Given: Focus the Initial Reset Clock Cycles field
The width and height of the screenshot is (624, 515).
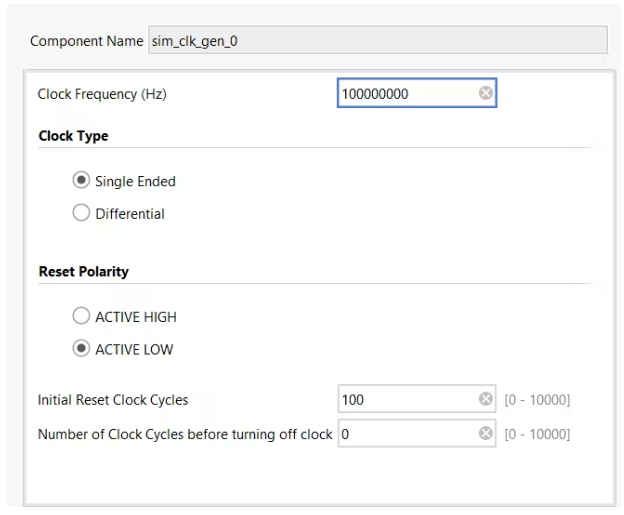Looking at the screenshot, I should [x=405, y=400].
